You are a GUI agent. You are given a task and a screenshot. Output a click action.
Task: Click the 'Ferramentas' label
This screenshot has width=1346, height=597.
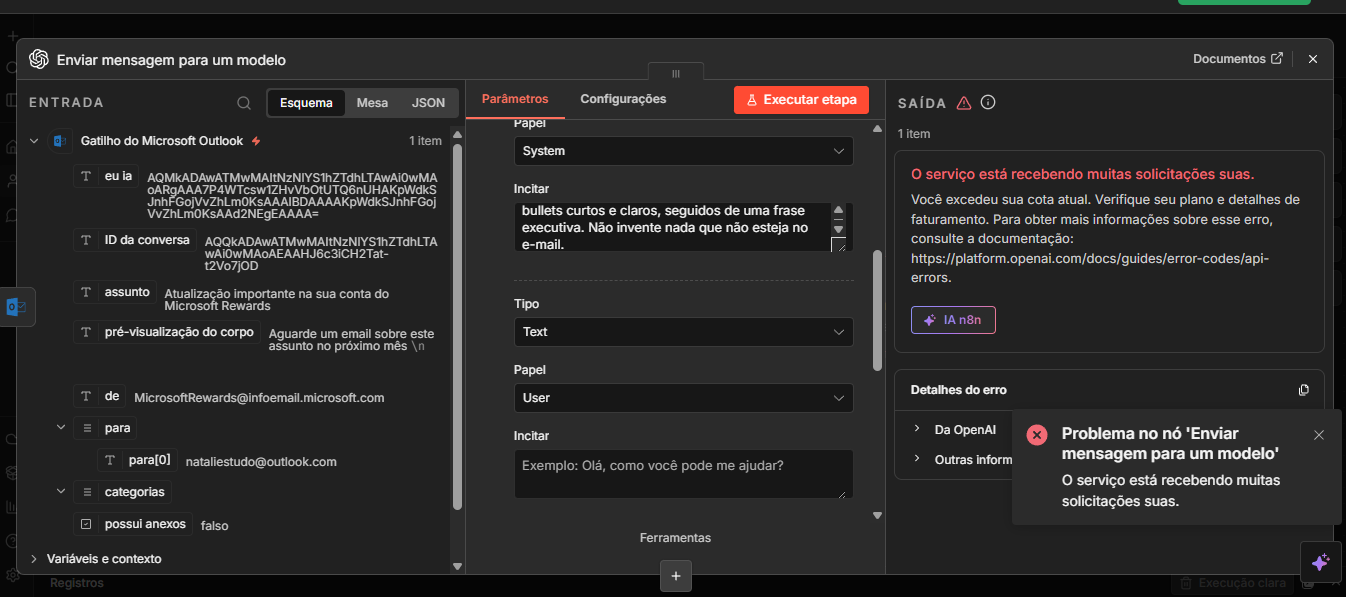675,537
